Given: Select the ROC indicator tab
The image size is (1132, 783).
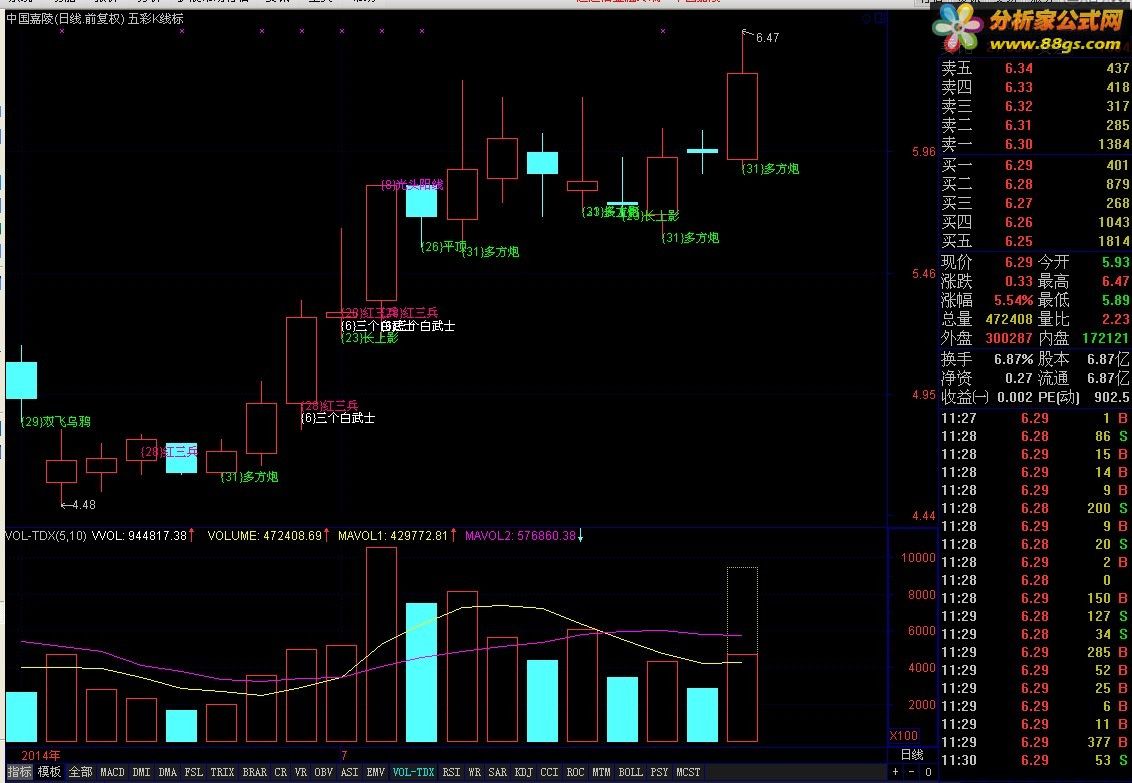Looking at the screenshot, I should [575, 772].
